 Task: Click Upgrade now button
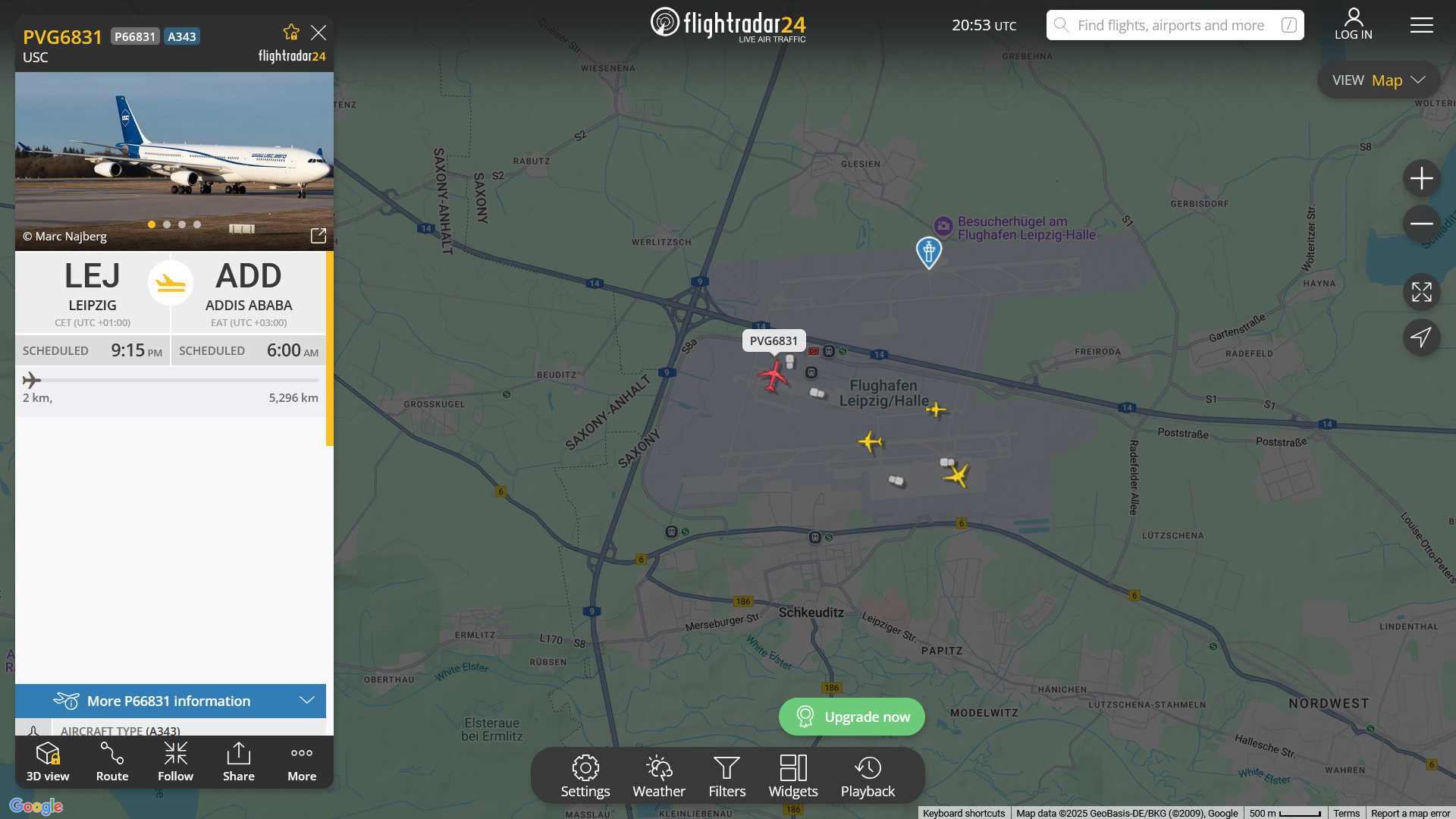[x=852, y=717]
